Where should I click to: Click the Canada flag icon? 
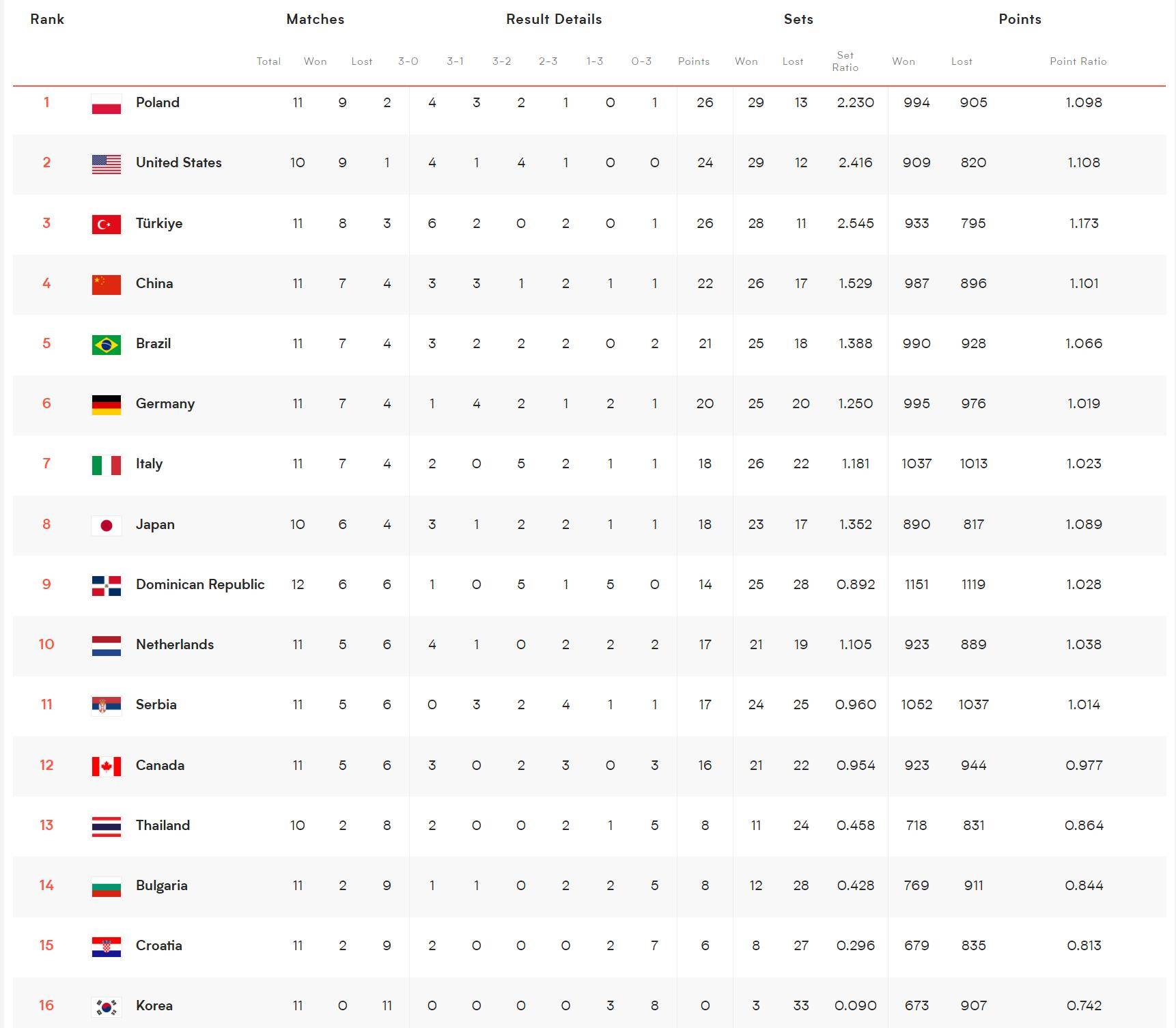(107, 766)
